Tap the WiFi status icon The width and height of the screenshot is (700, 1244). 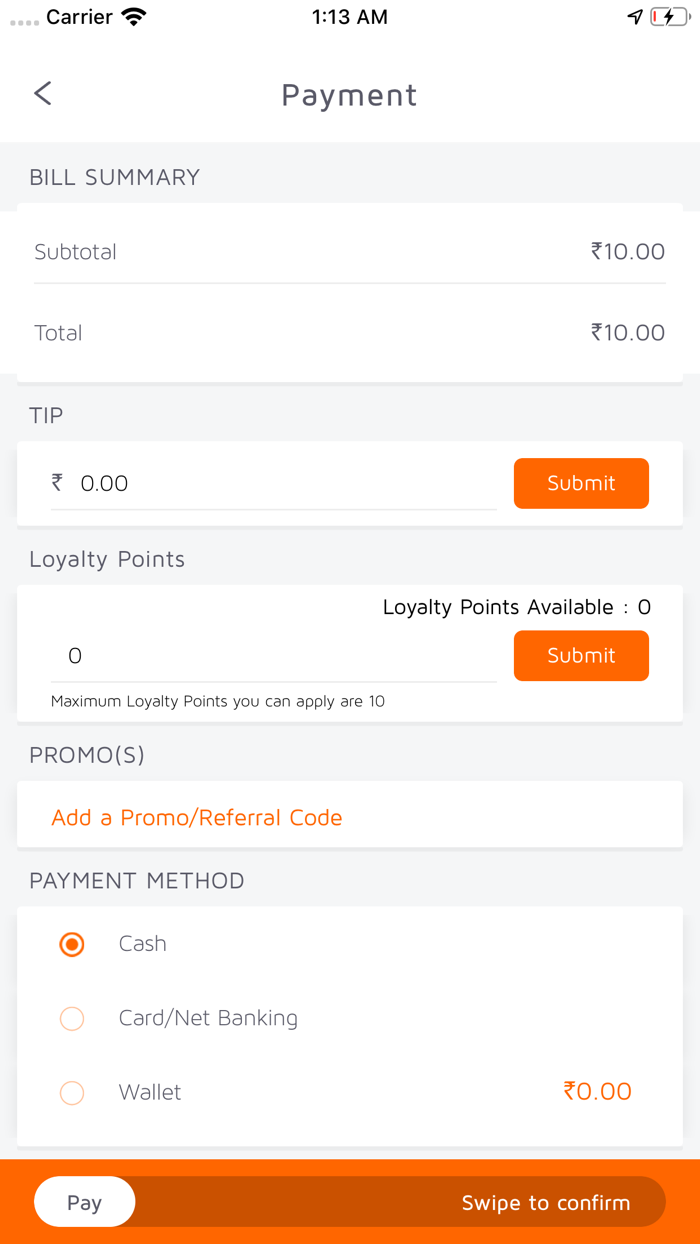coord(133,17)
